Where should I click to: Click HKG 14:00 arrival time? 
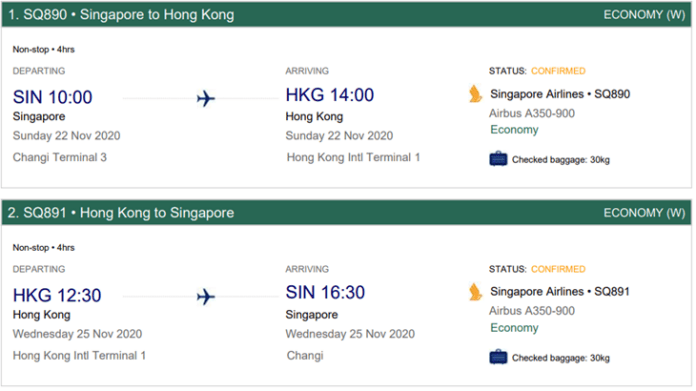coord(329,95)
